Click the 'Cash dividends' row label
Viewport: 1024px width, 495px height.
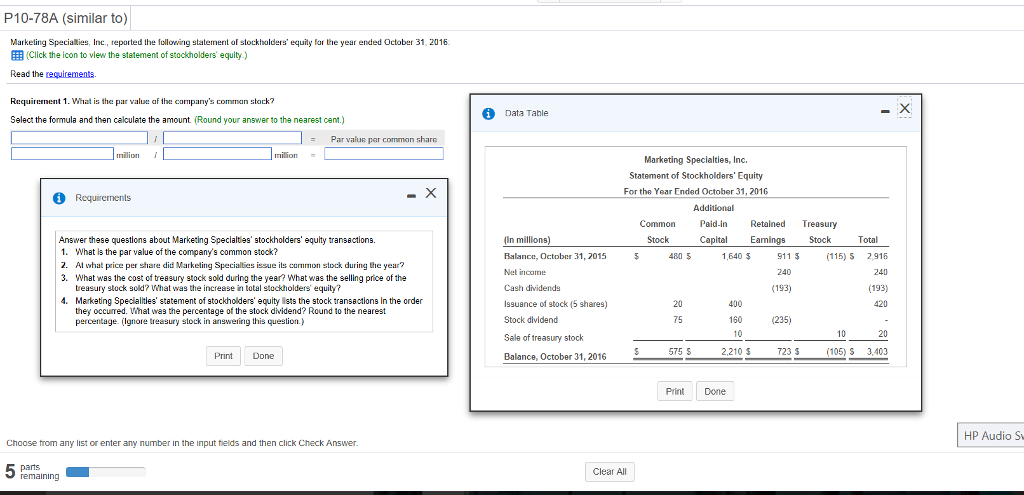coord(531,288)
